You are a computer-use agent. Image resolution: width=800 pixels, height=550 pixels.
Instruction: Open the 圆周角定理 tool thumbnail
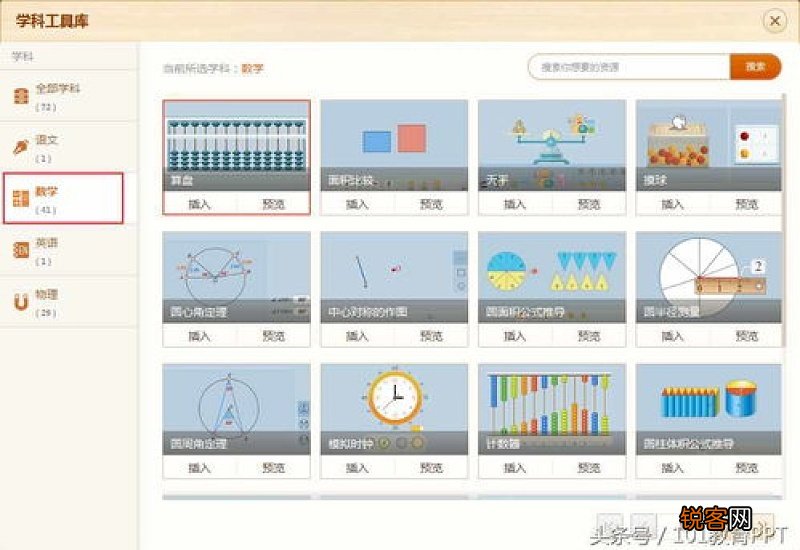[236, 409]
